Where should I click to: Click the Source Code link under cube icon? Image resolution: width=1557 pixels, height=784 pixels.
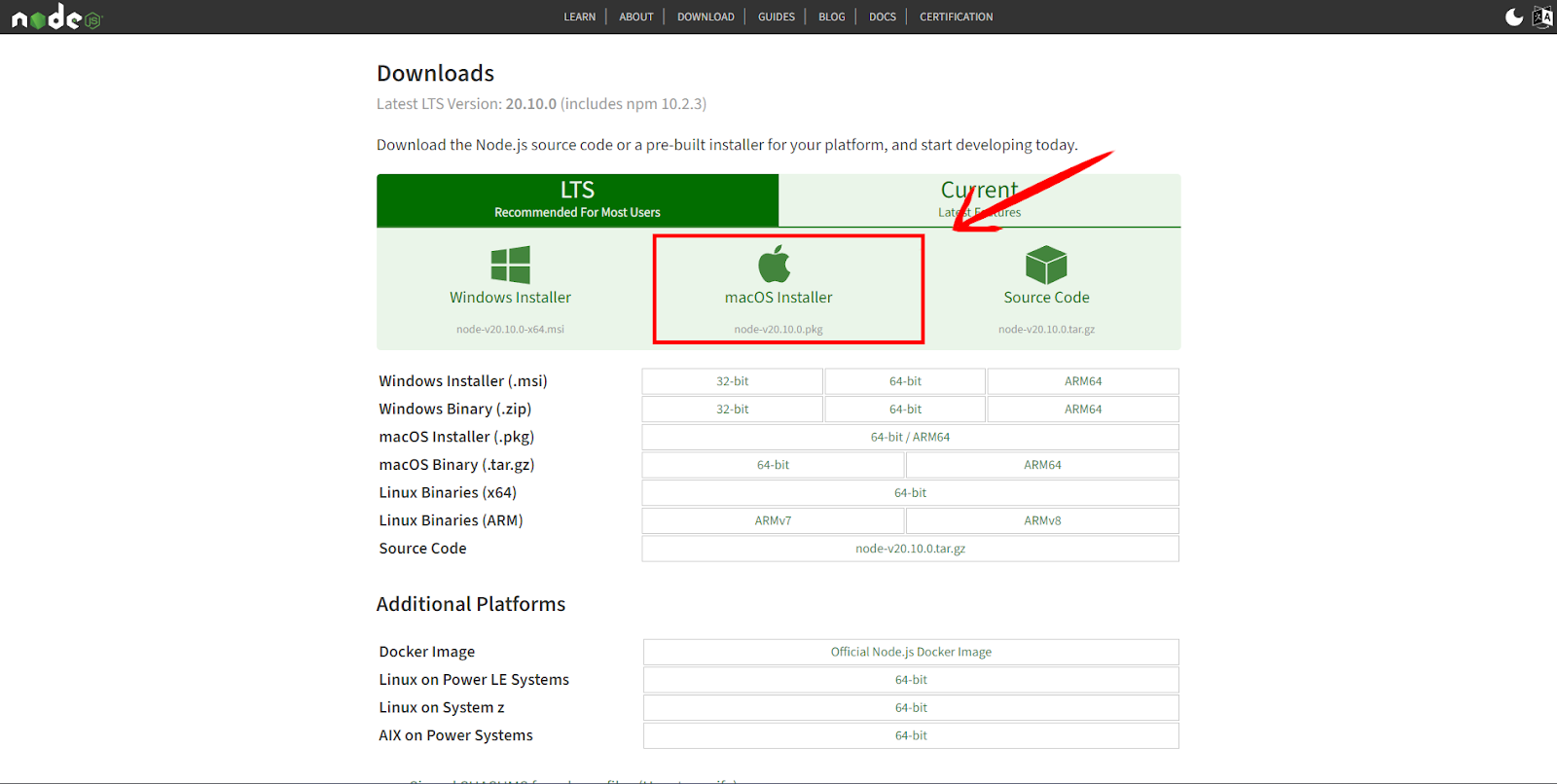[1046, 298]
